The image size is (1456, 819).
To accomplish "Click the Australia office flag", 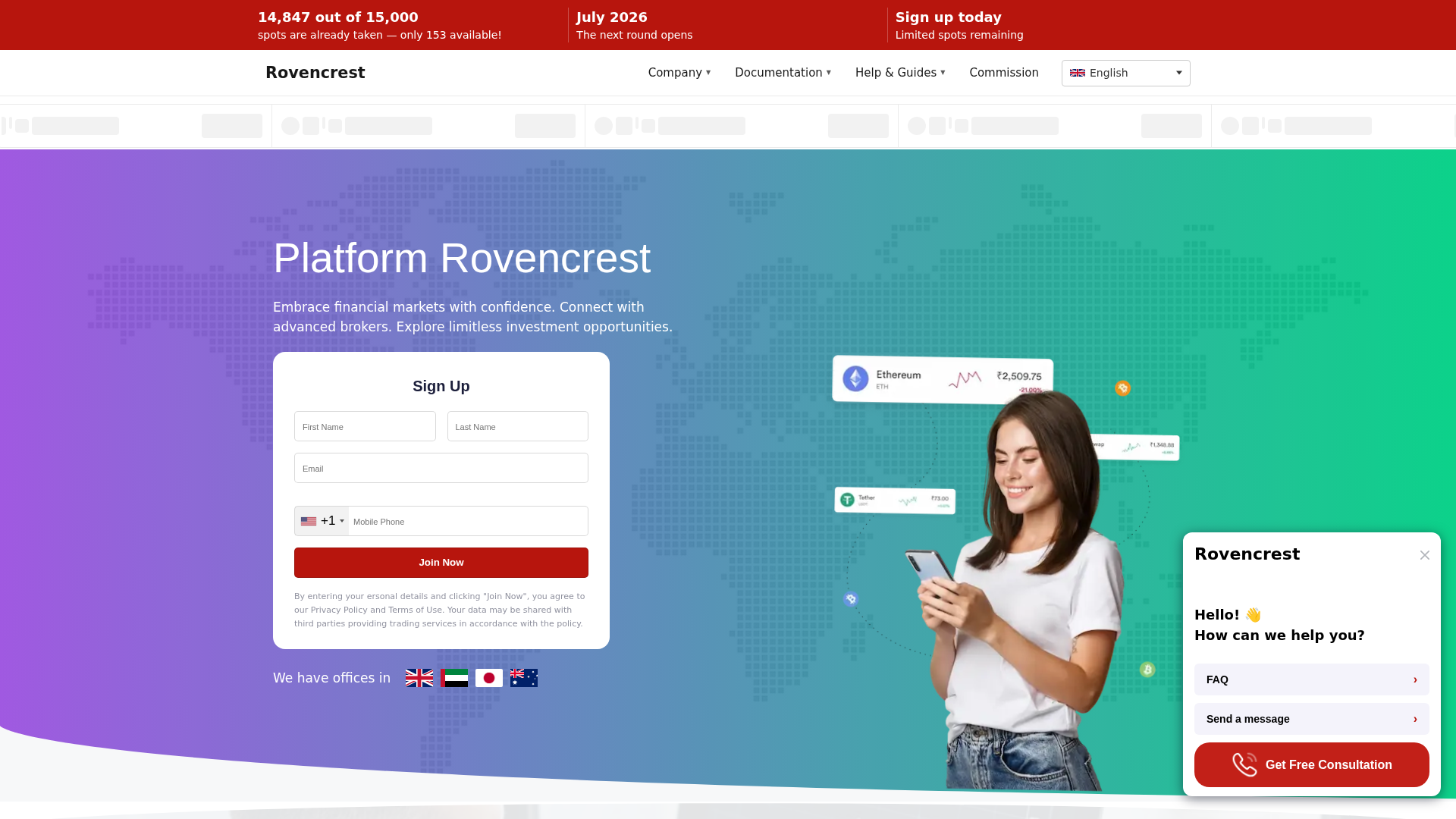I will 524,678.
